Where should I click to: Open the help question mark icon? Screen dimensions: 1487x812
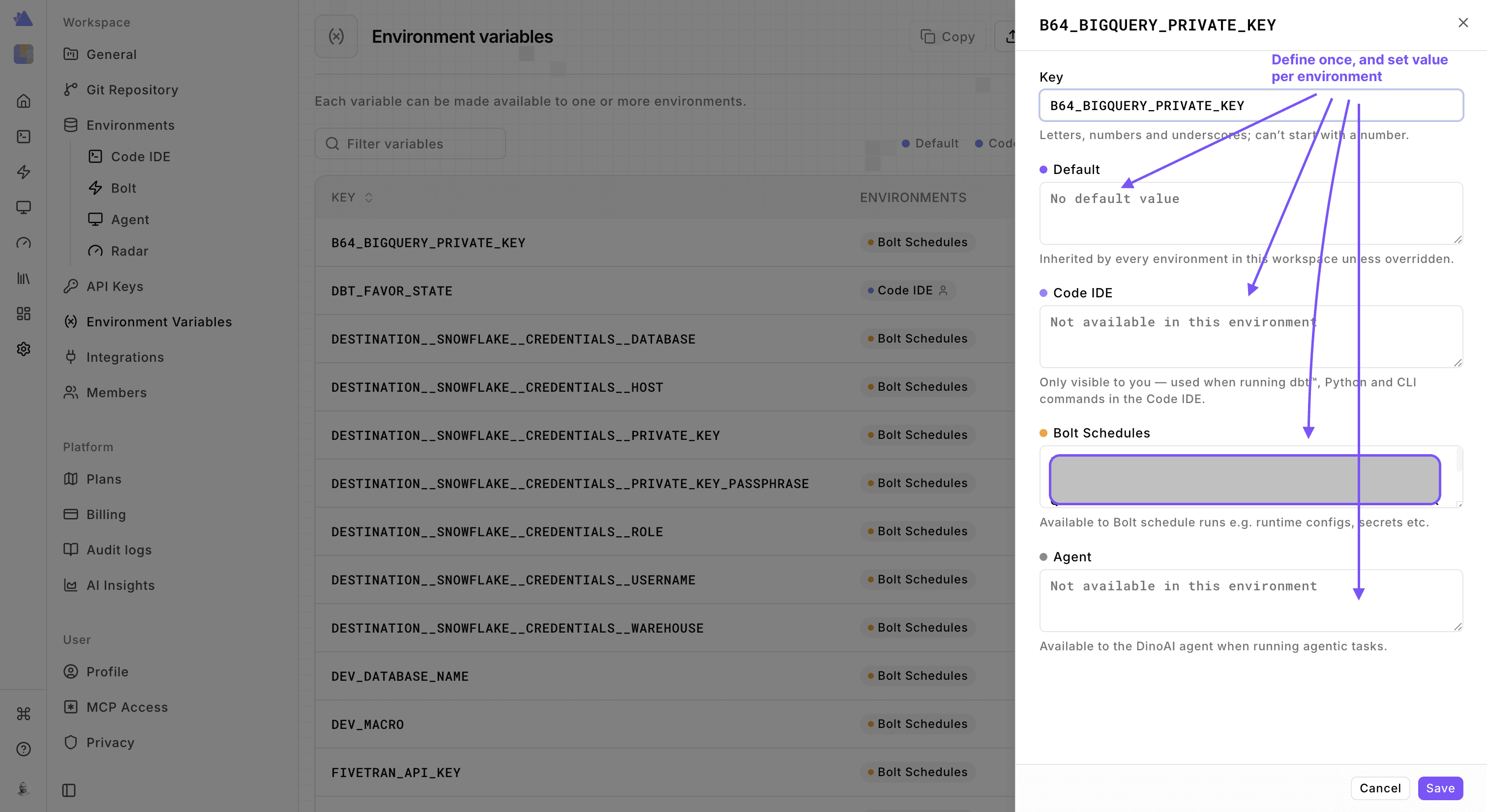click(x=24, y=749)
